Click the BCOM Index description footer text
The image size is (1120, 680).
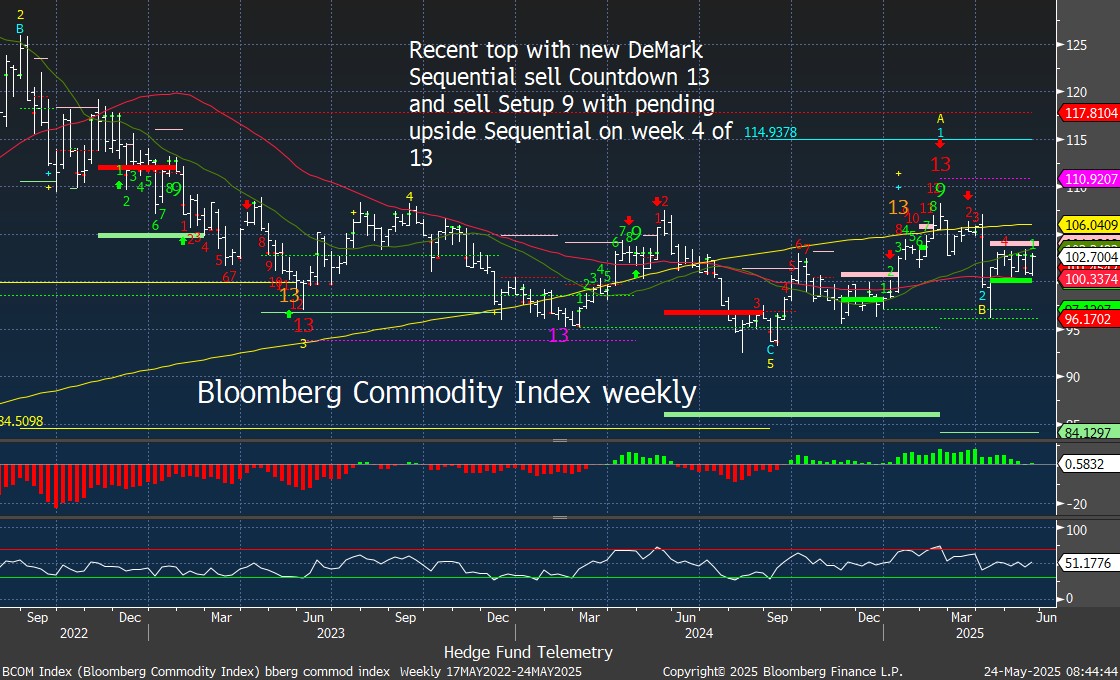point(291,672)
